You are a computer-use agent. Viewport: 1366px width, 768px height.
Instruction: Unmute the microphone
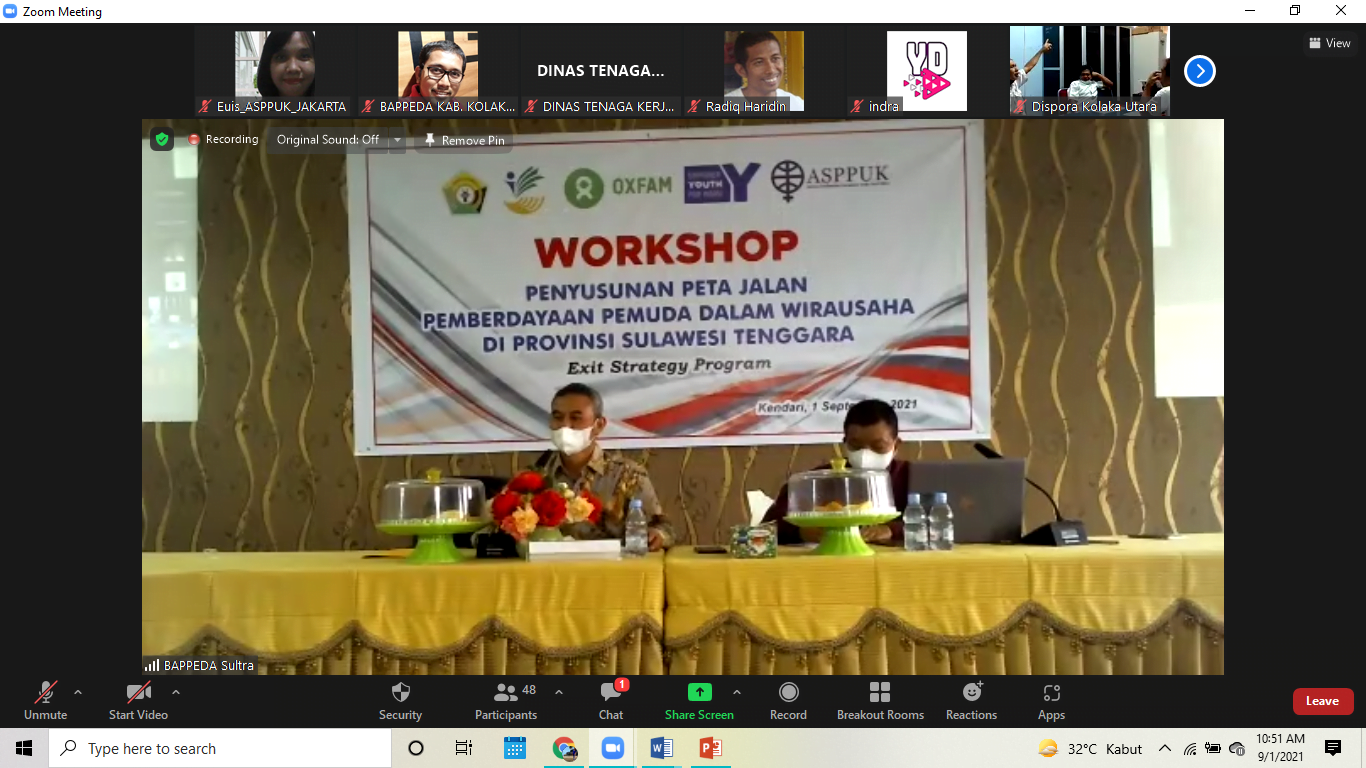[x=45, y=700]
